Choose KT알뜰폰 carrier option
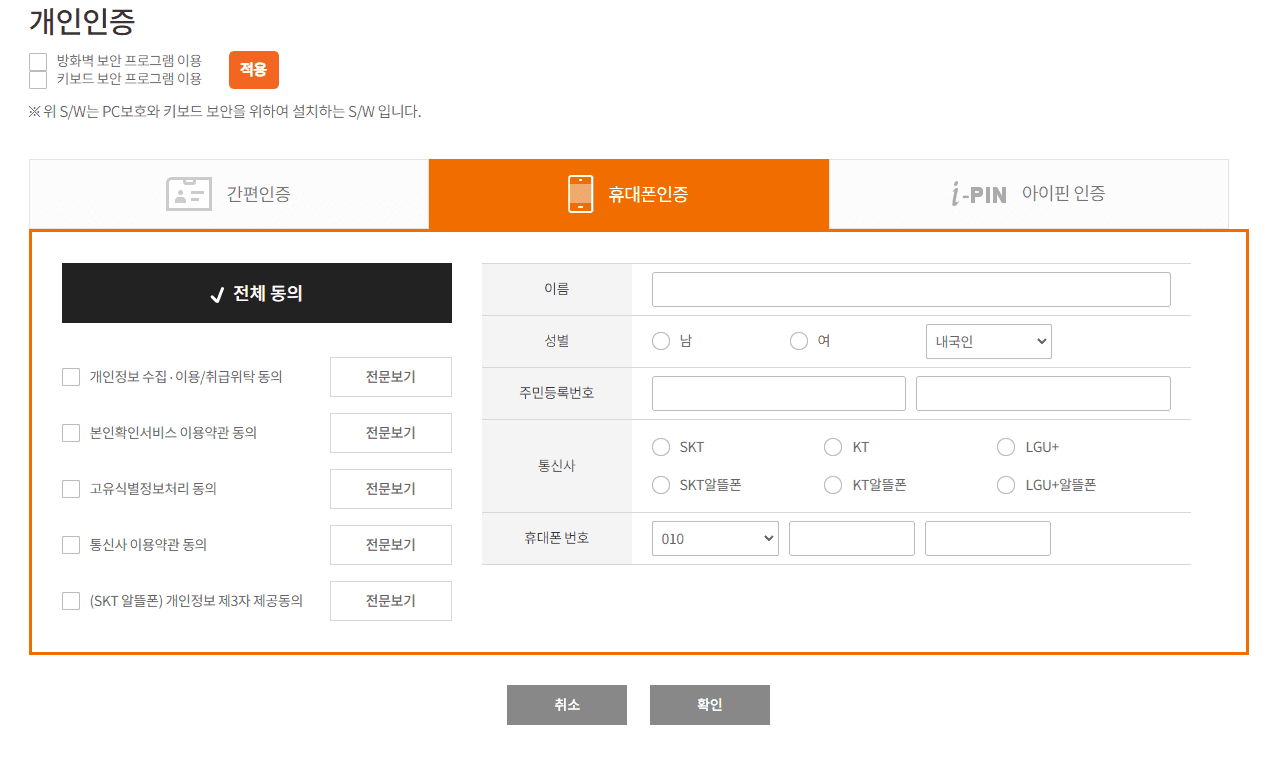The width and height of the screenshot is (1285, 766). pyautogui.click(x=833, y=485)
